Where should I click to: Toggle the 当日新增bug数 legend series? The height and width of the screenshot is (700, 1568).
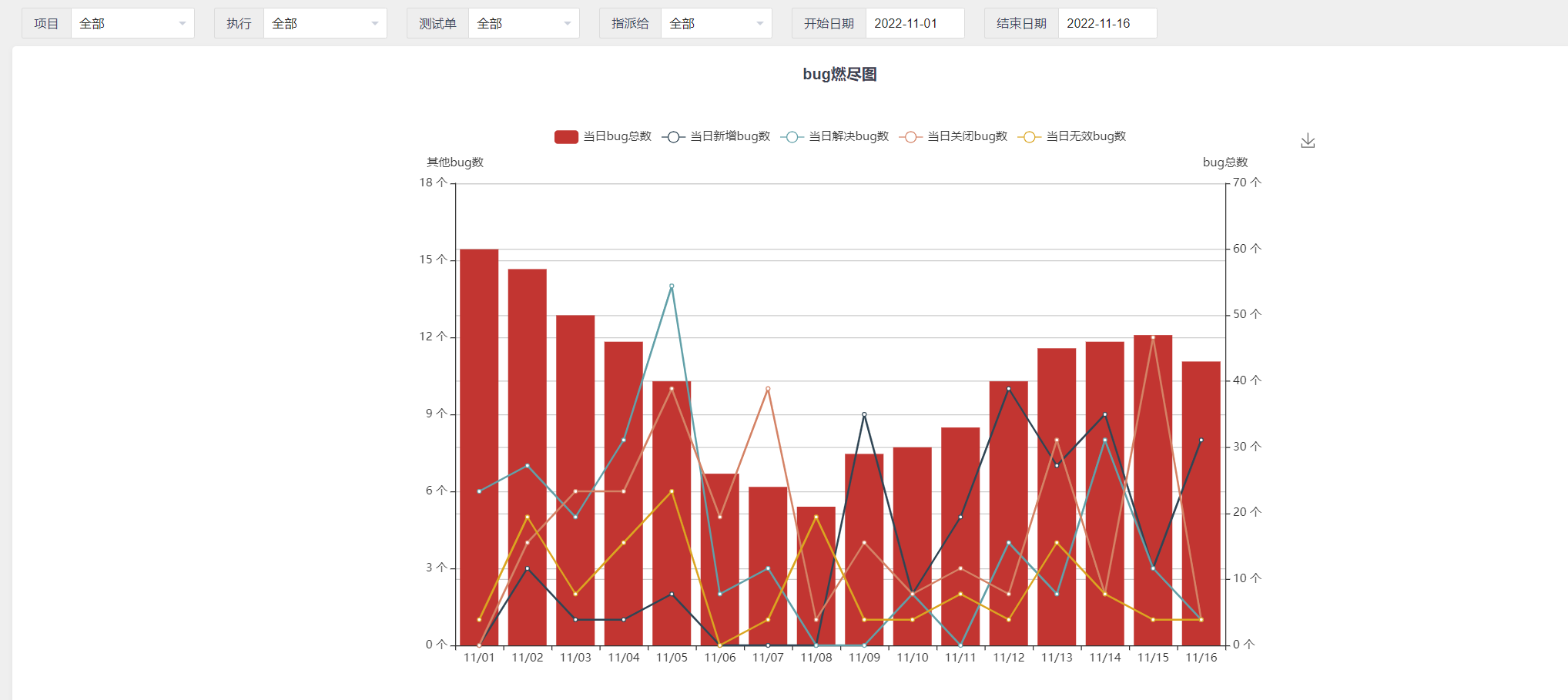[x=716, y=136]
